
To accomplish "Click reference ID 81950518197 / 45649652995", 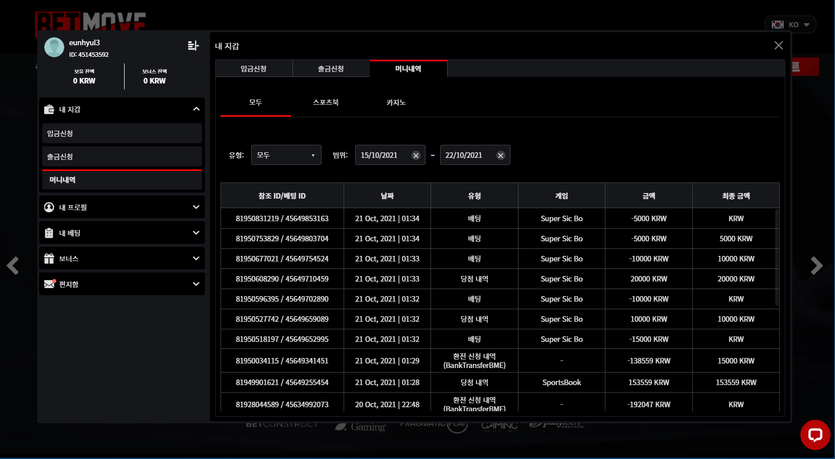I will pos(282,339).
